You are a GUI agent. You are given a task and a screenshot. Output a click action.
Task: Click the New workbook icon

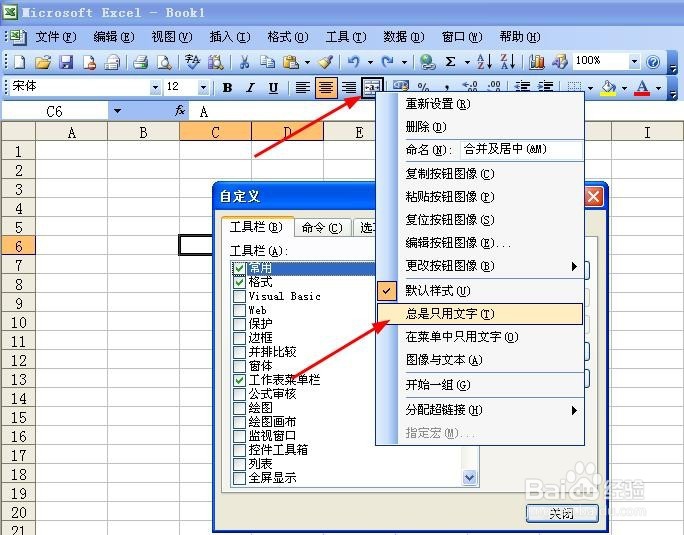point(20,62)
